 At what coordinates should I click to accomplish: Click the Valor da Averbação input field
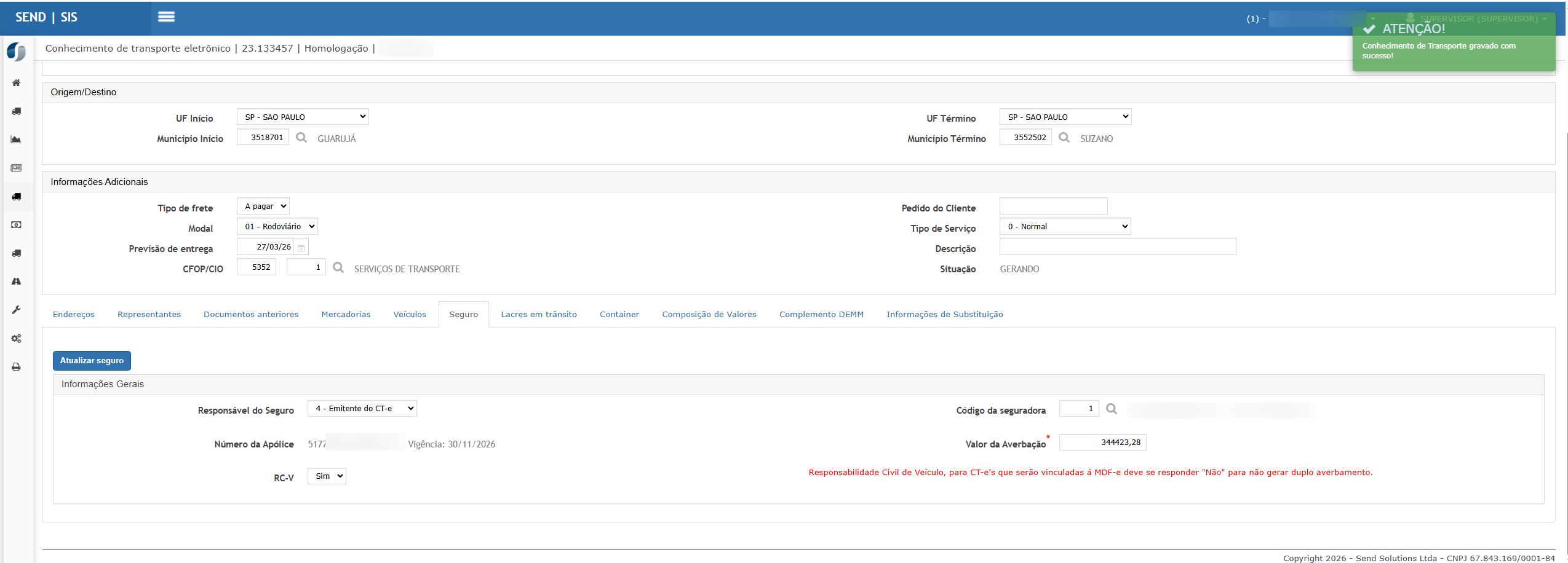tap(1102, 443)
